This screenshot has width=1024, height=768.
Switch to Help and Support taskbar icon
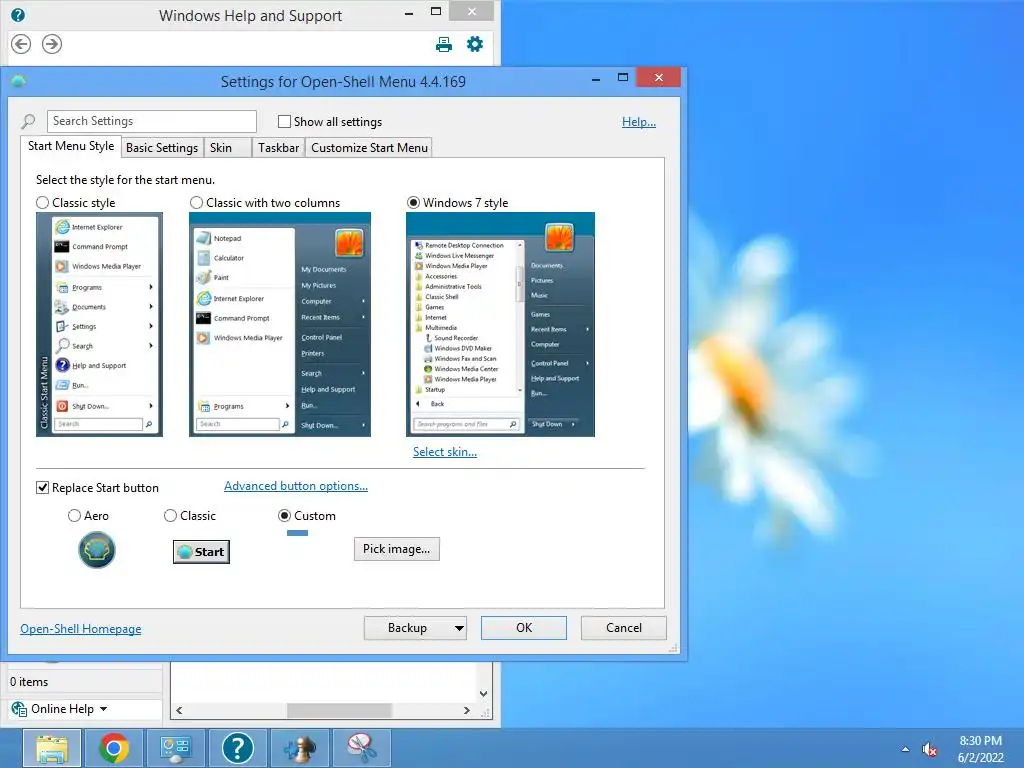(x=238, y=748)
